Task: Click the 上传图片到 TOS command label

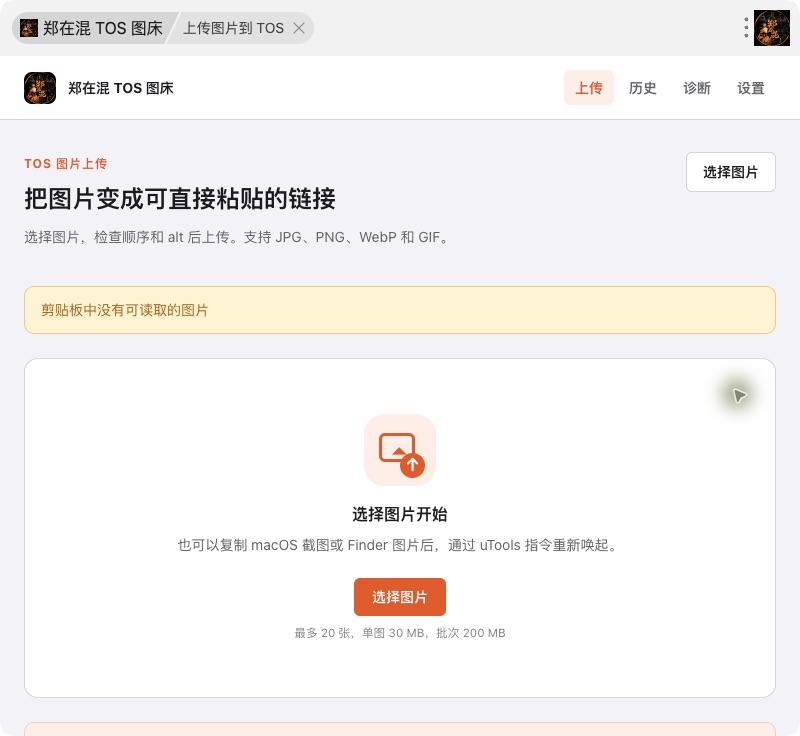Action: pyautogui.click(x=233, y=28)
